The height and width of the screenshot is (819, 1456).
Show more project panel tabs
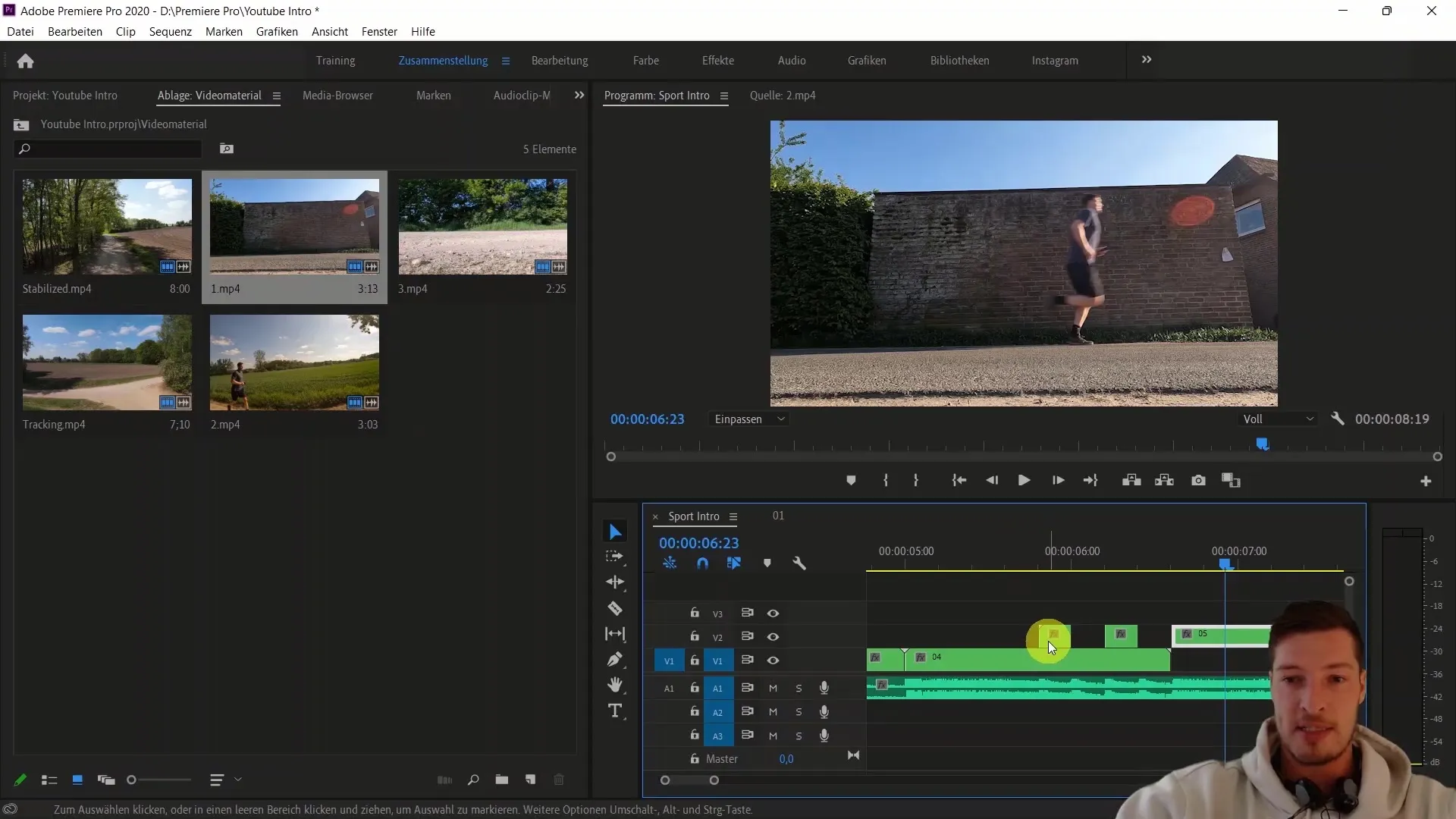tap(579, 96)
